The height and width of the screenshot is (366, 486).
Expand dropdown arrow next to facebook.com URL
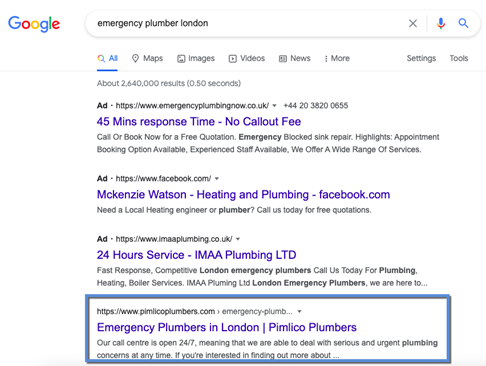[217, 179]
